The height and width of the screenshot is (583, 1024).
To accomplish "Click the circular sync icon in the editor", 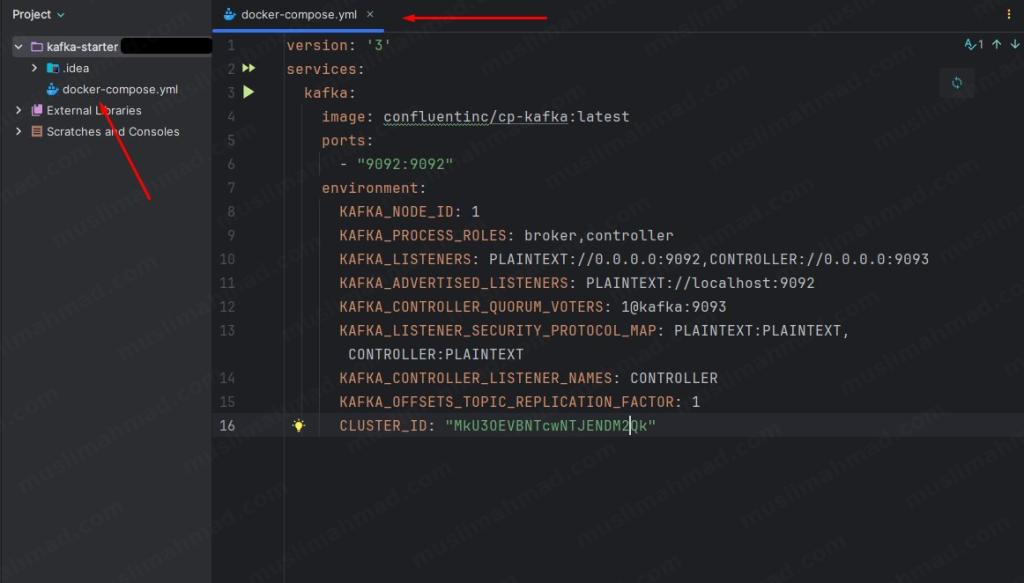I will [x=957, y=83].
